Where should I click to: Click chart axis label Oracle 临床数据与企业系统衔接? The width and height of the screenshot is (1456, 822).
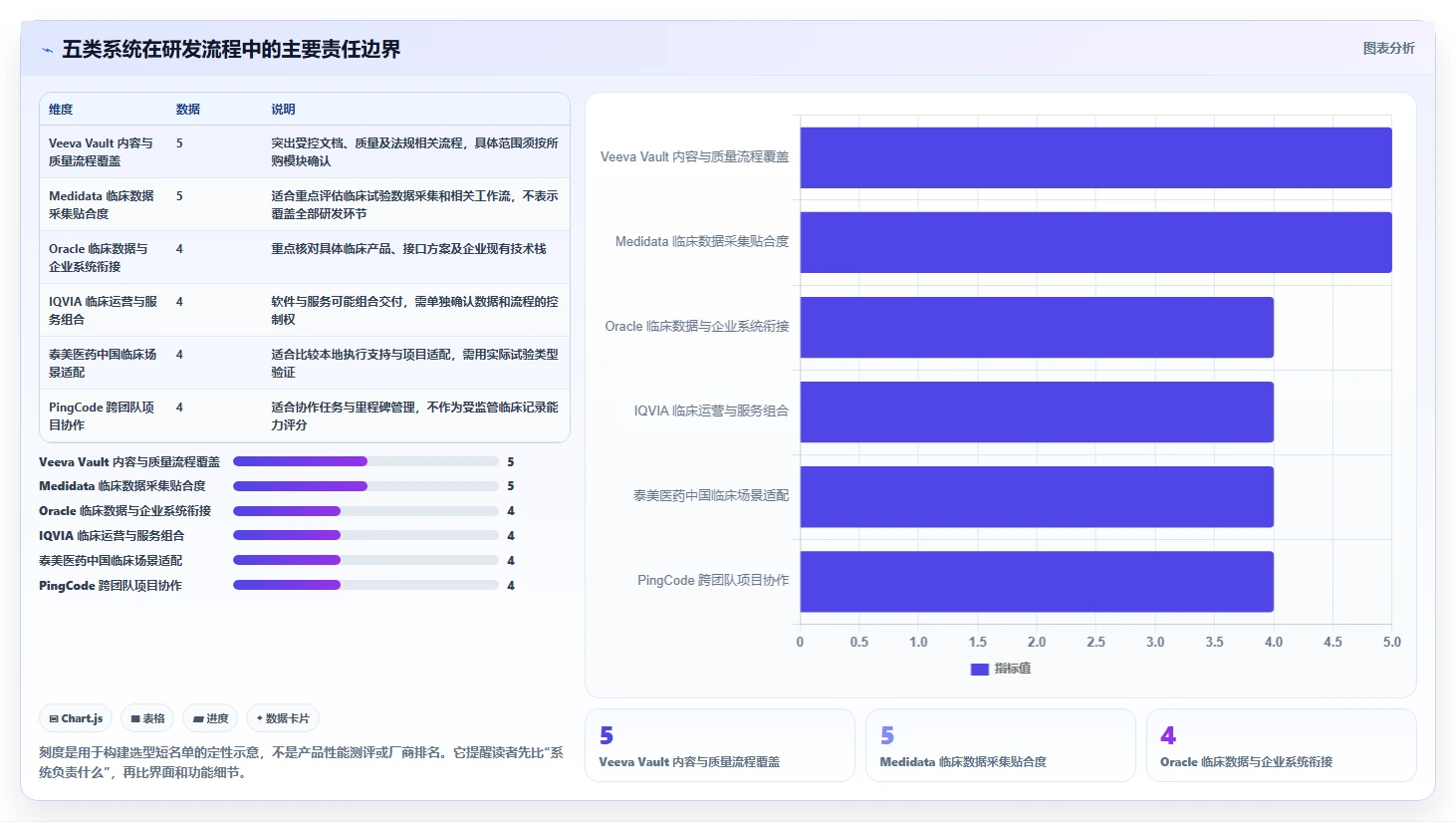pyautogui.click(x=697, y=327)
